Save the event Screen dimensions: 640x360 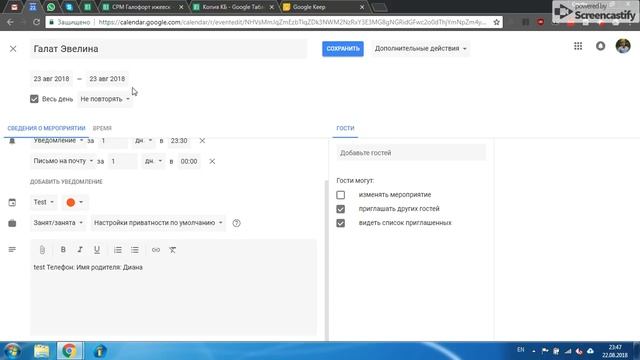point(343,49)
